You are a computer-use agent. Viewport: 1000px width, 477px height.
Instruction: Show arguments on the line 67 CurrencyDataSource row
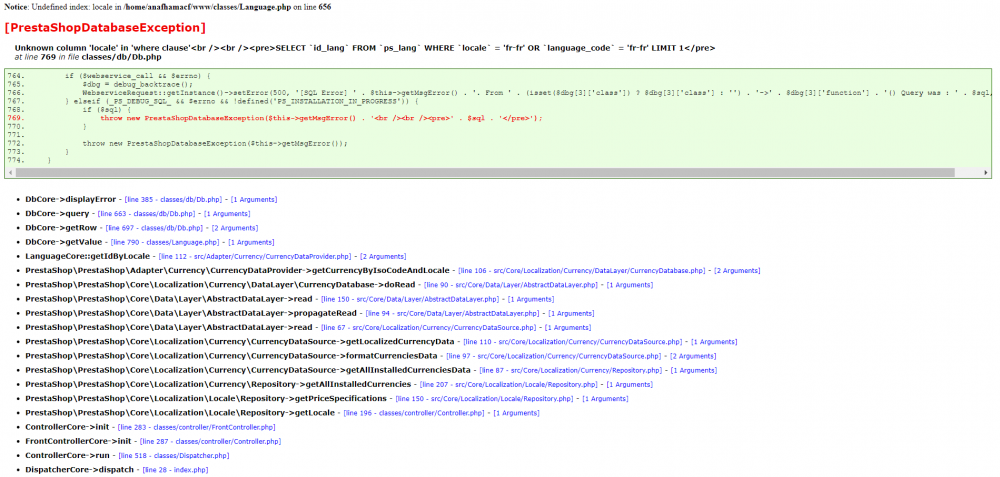pos(569,327)
